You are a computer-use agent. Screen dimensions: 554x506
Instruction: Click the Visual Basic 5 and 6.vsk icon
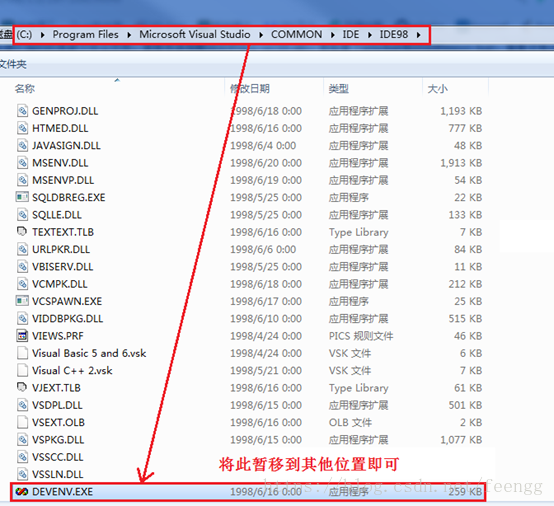(x=22, y=353)
